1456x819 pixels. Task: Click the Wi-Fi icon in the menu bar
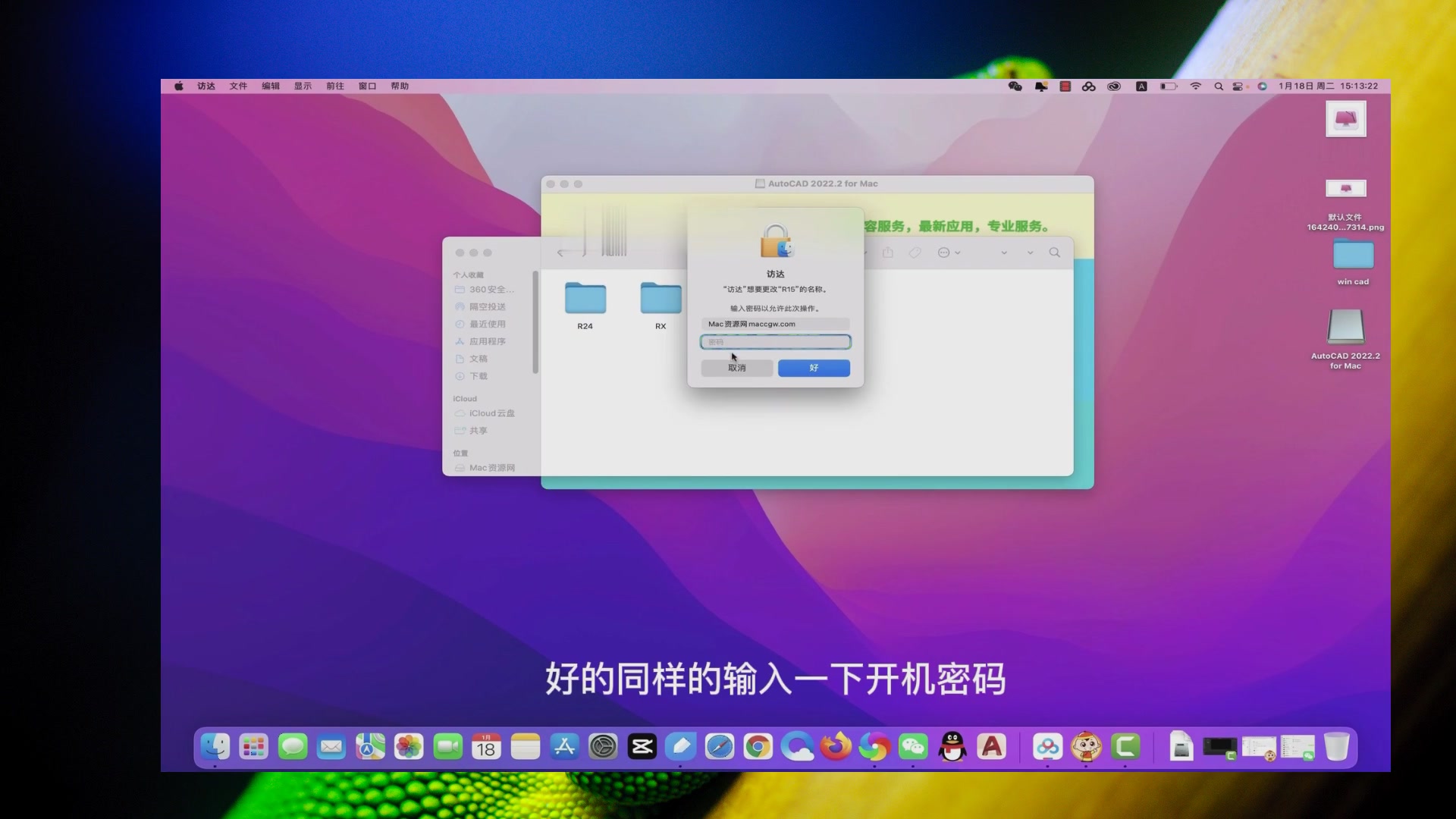pyautogui.click(x=1196, y=86)
